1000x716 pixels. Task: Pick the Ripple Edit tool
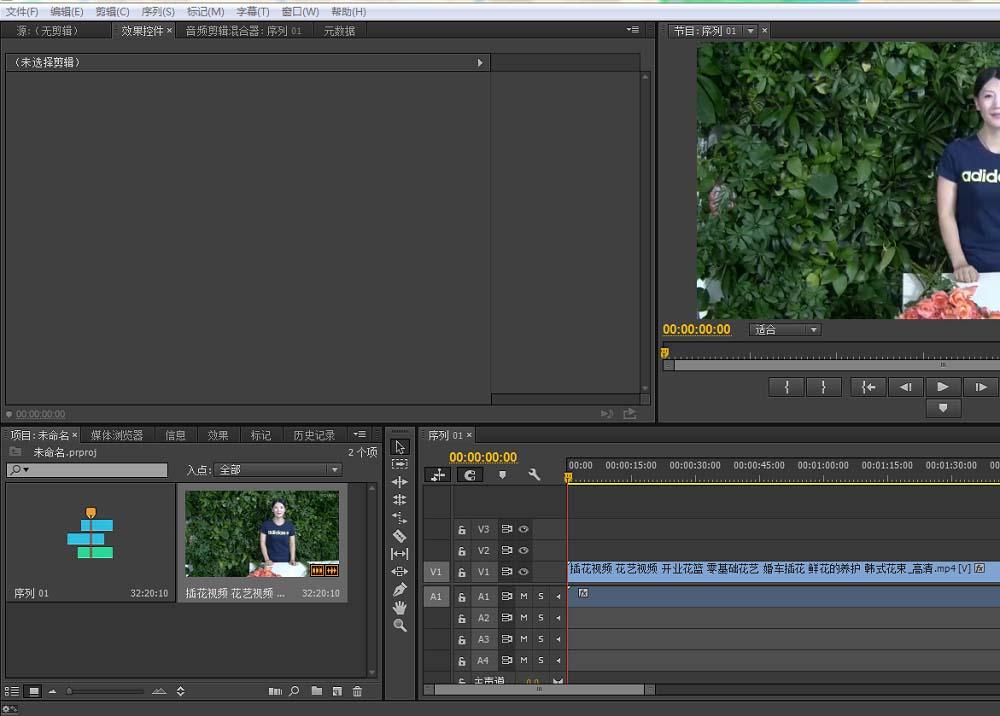400,482
